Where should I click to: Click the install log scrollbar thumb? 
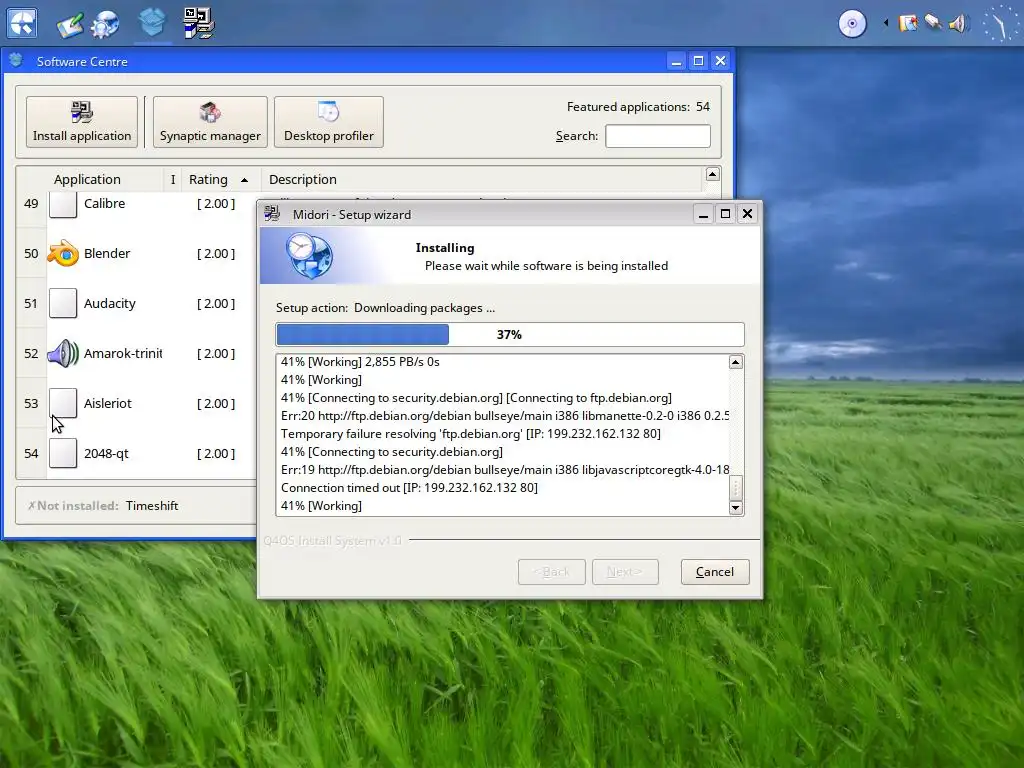point(736,488)
